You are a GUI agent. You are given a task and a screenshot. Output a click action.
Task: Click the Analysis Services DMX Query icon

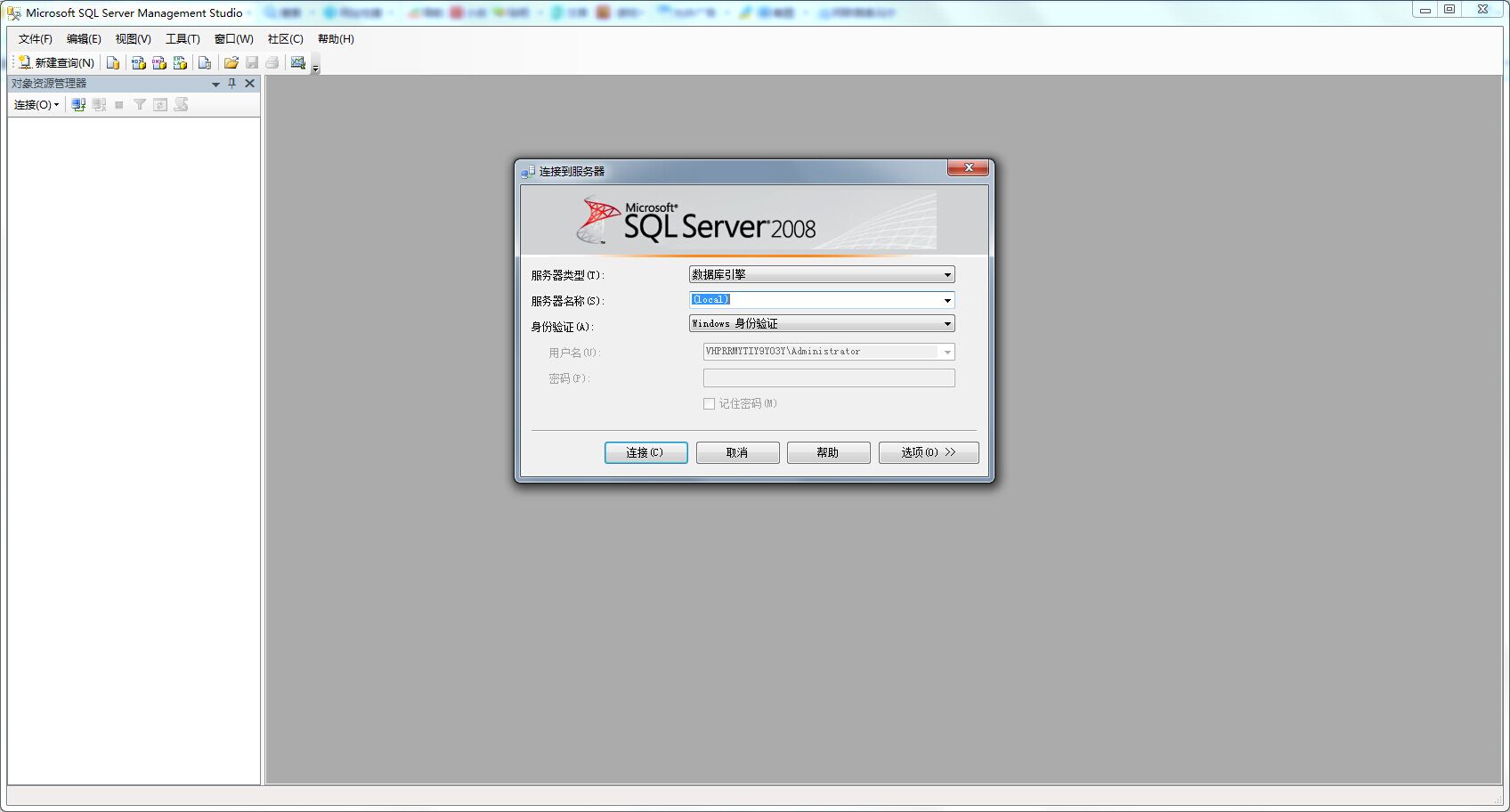(x=159, y=62)
